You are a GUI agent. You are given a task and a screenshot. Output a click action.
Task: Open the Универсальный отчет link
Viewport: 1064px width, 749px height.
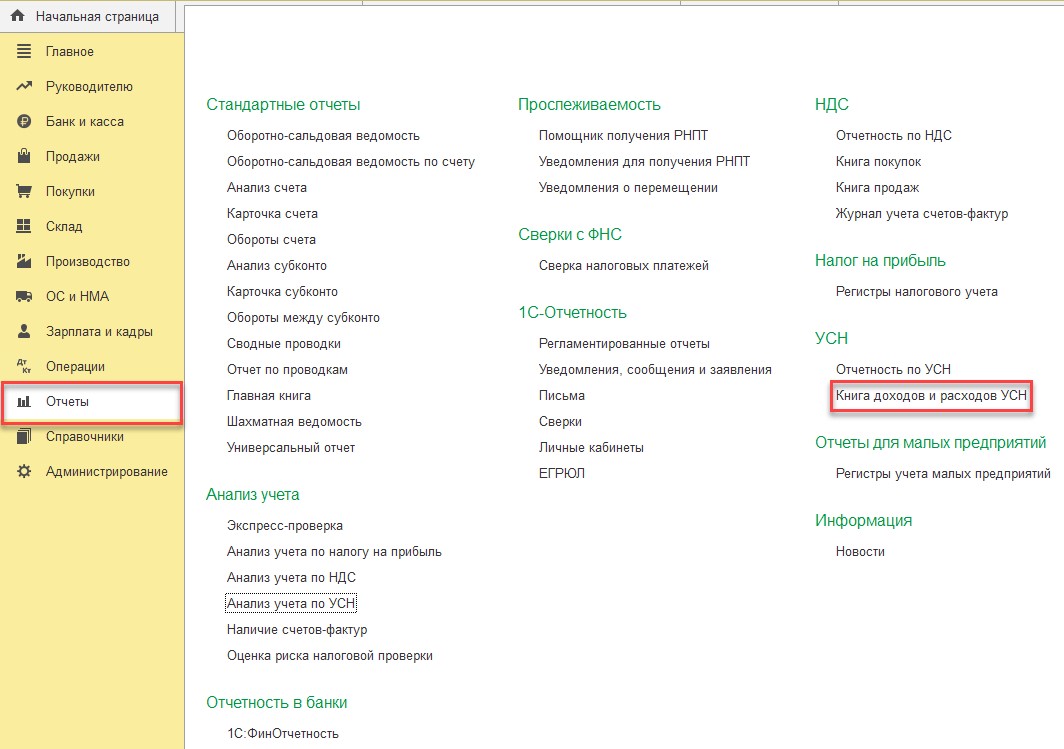tap(291, 448)
